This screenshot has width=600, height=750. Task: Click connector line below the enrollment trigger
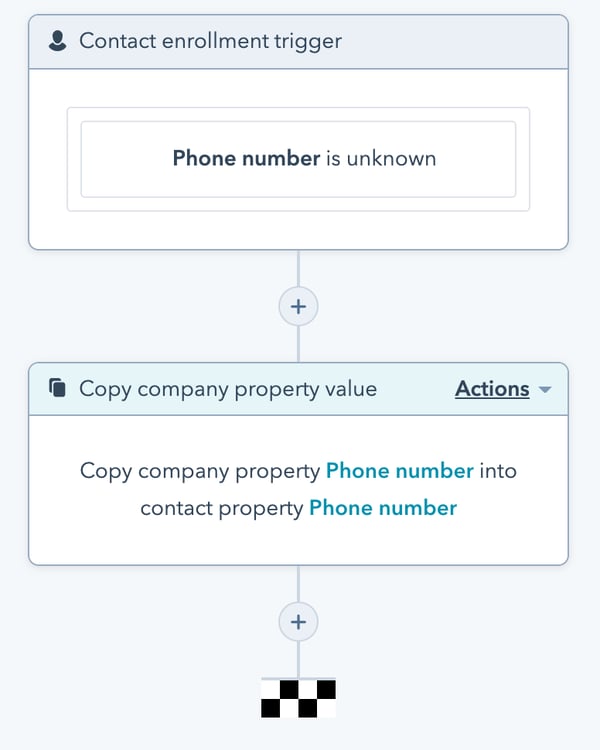298,268
